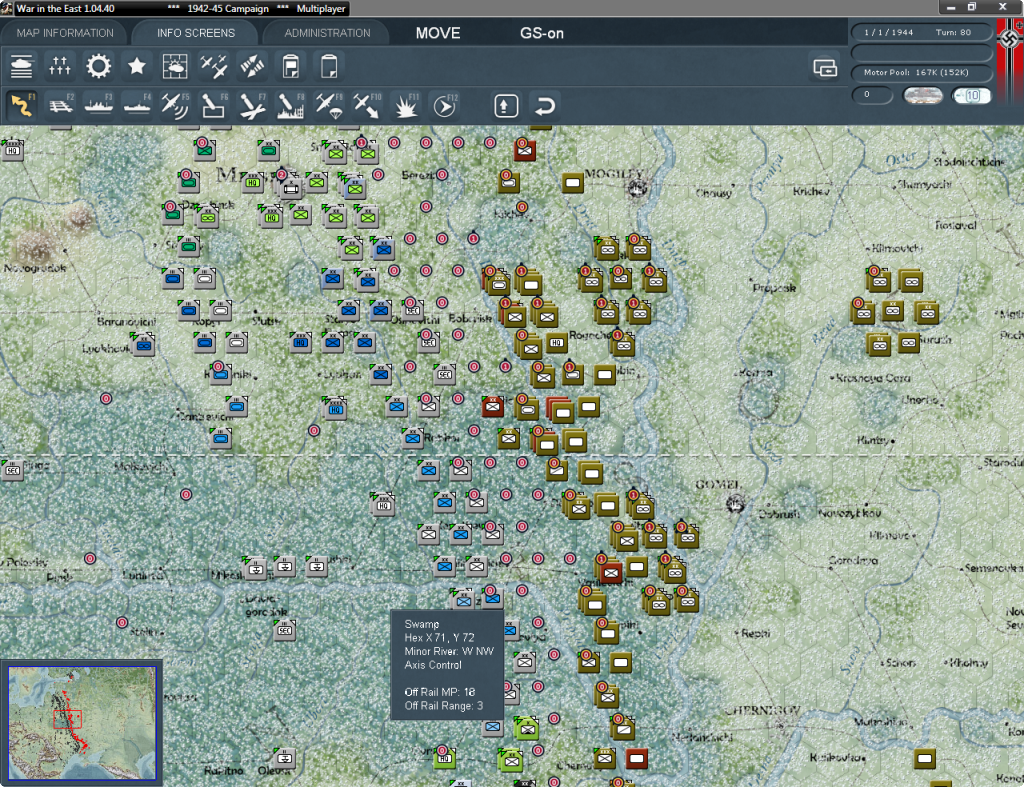
Task: Select Air transfer mode (F10)
Action: pyautogui.click(x=367, y=106)
